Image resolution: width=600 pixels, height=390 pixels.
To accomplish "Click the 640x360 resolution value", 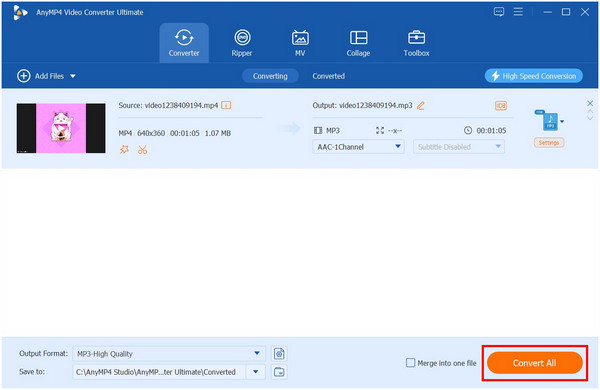I will click(x=151, y=133).
